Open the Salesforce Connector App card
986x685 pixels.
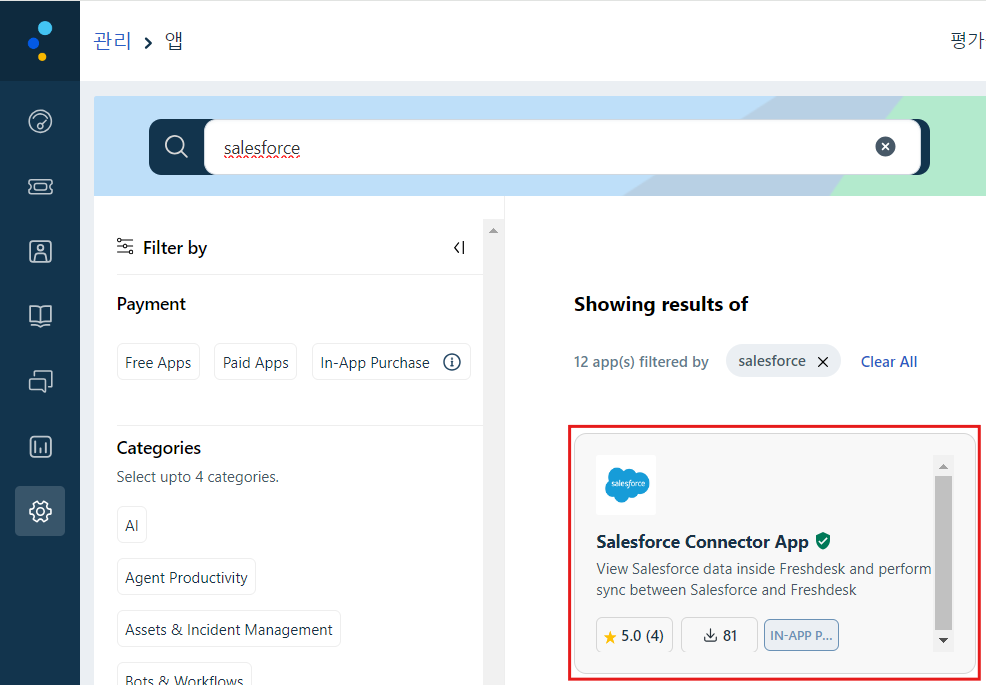point(775,554)
